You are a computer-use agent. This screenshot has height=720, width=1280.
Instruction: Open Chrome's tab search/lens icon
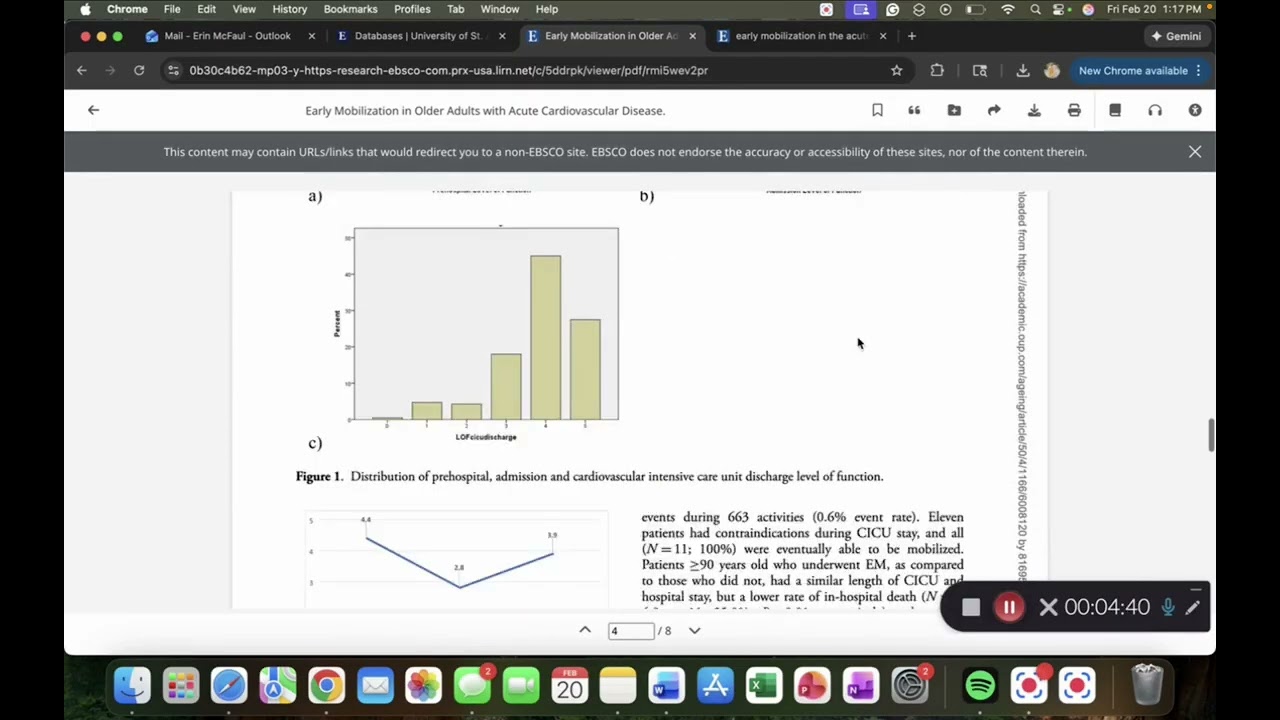[x=980, y=70]
